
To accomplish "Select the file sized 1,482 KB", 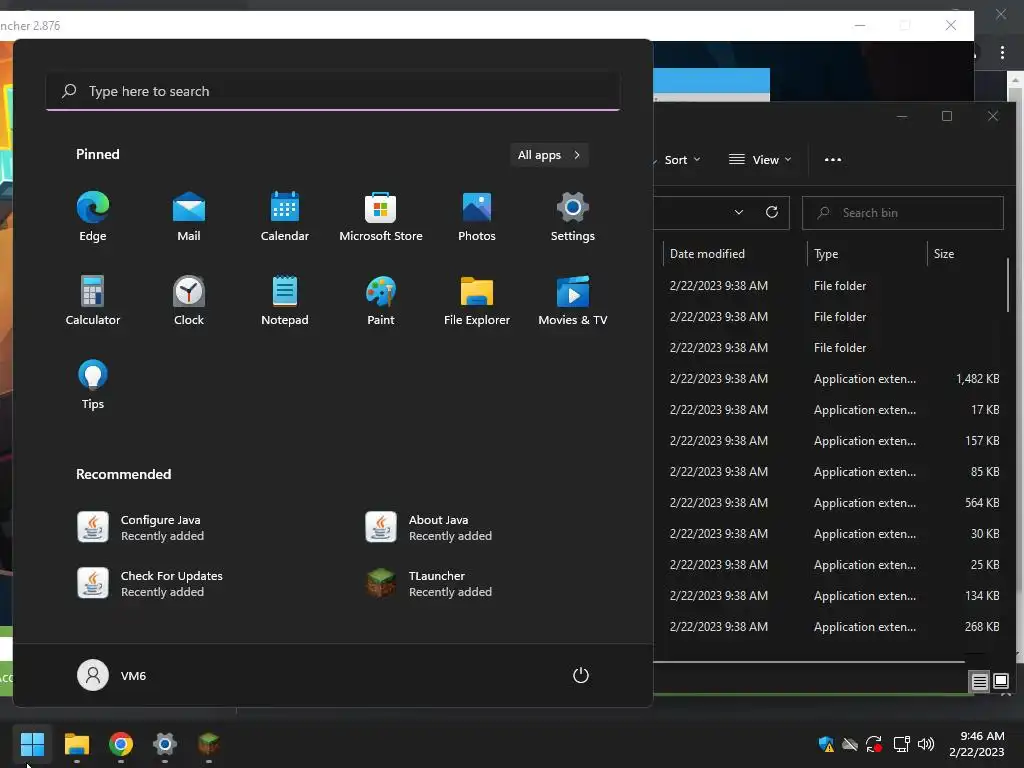I will [829, 379].
